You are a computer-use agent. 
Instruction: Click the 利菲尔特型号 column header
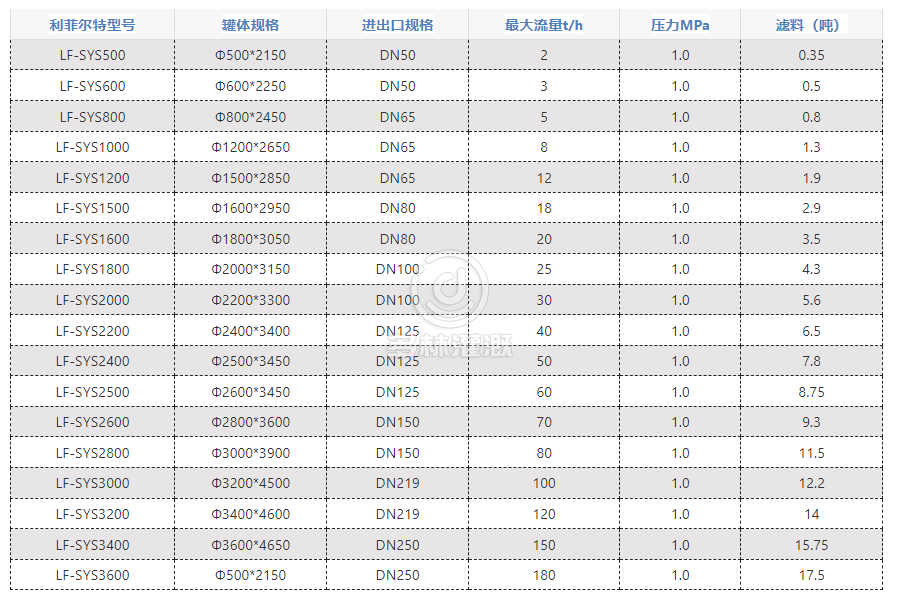[x=92, y=25]
